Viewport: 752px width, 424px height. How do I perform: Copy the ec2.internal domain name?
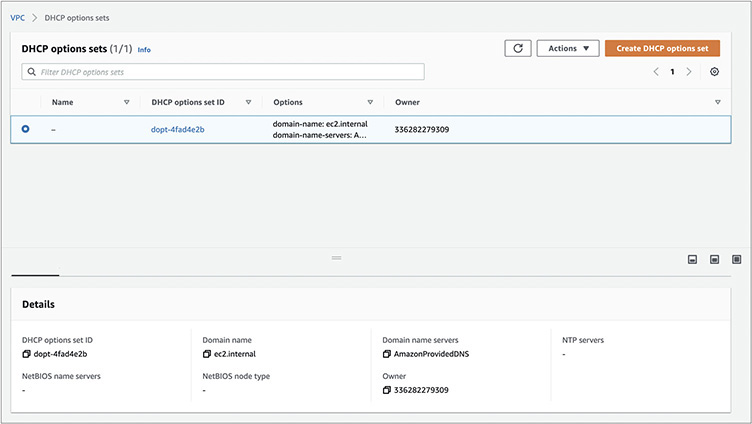pos(207,354)
